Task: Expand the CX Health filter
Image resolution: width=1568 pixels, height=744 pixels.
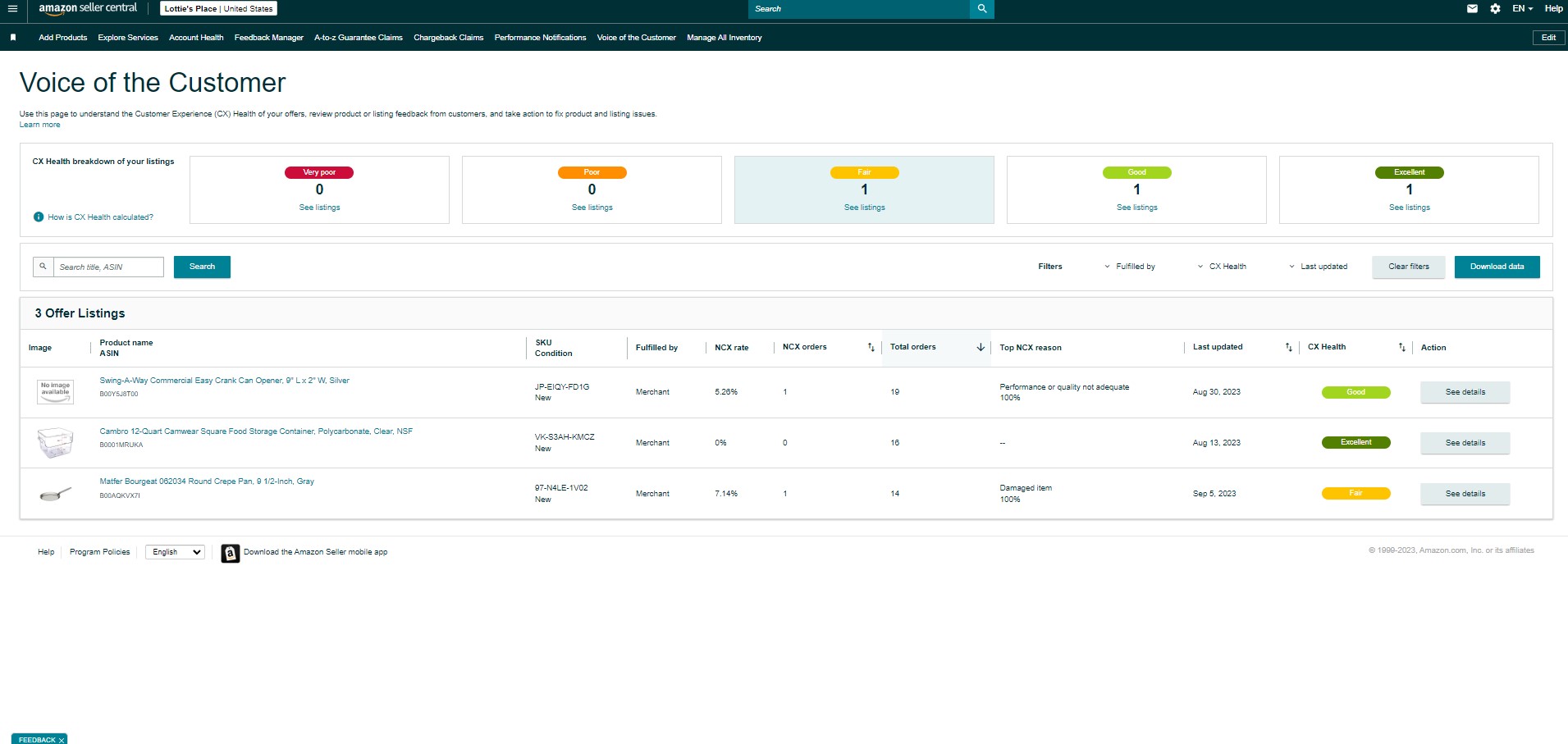Action: pyautogui.click(x=1221, y=267)
